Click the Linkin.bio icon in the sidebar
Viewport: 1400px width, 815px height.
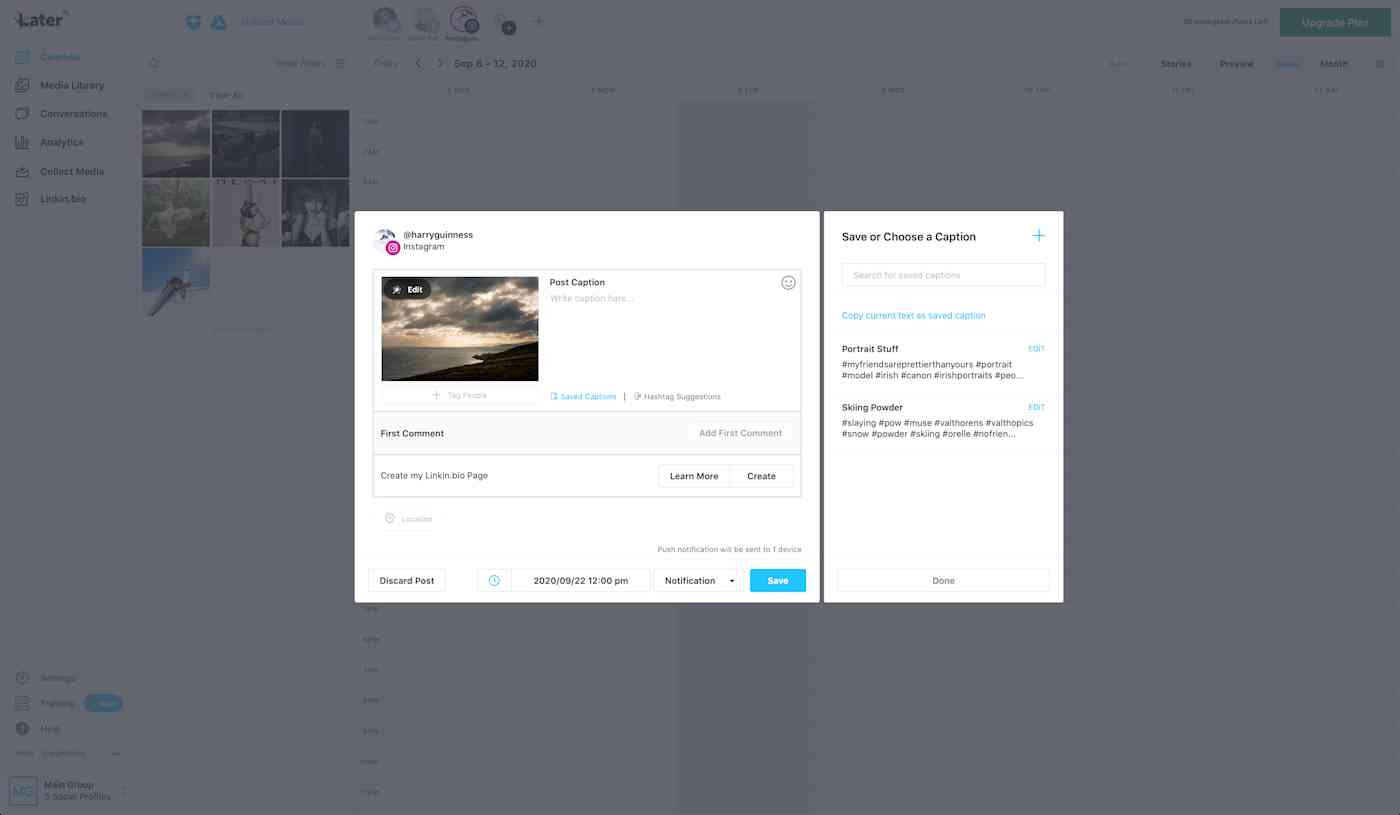[x=22, y=199]
